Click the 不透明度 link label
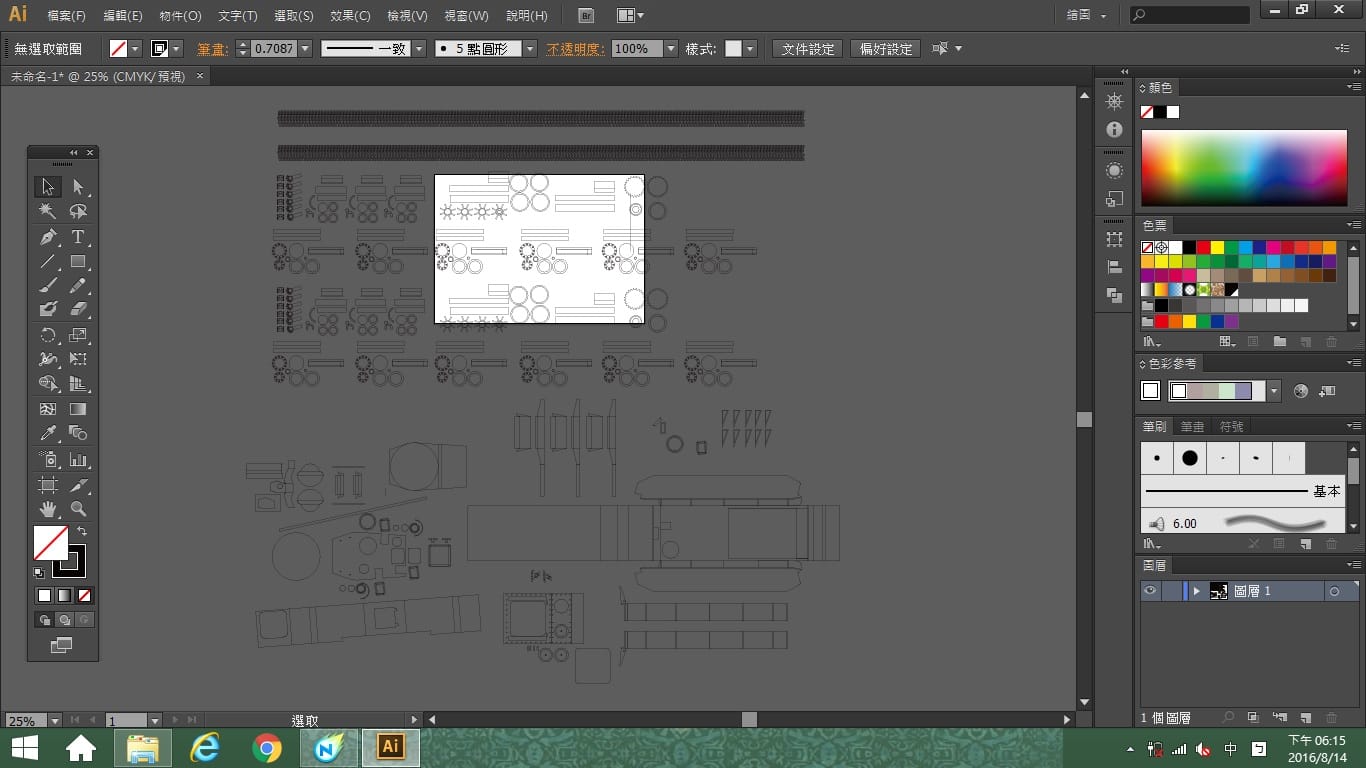The image size is (1366, 768). pyautogui.click(x=575, y=48)
